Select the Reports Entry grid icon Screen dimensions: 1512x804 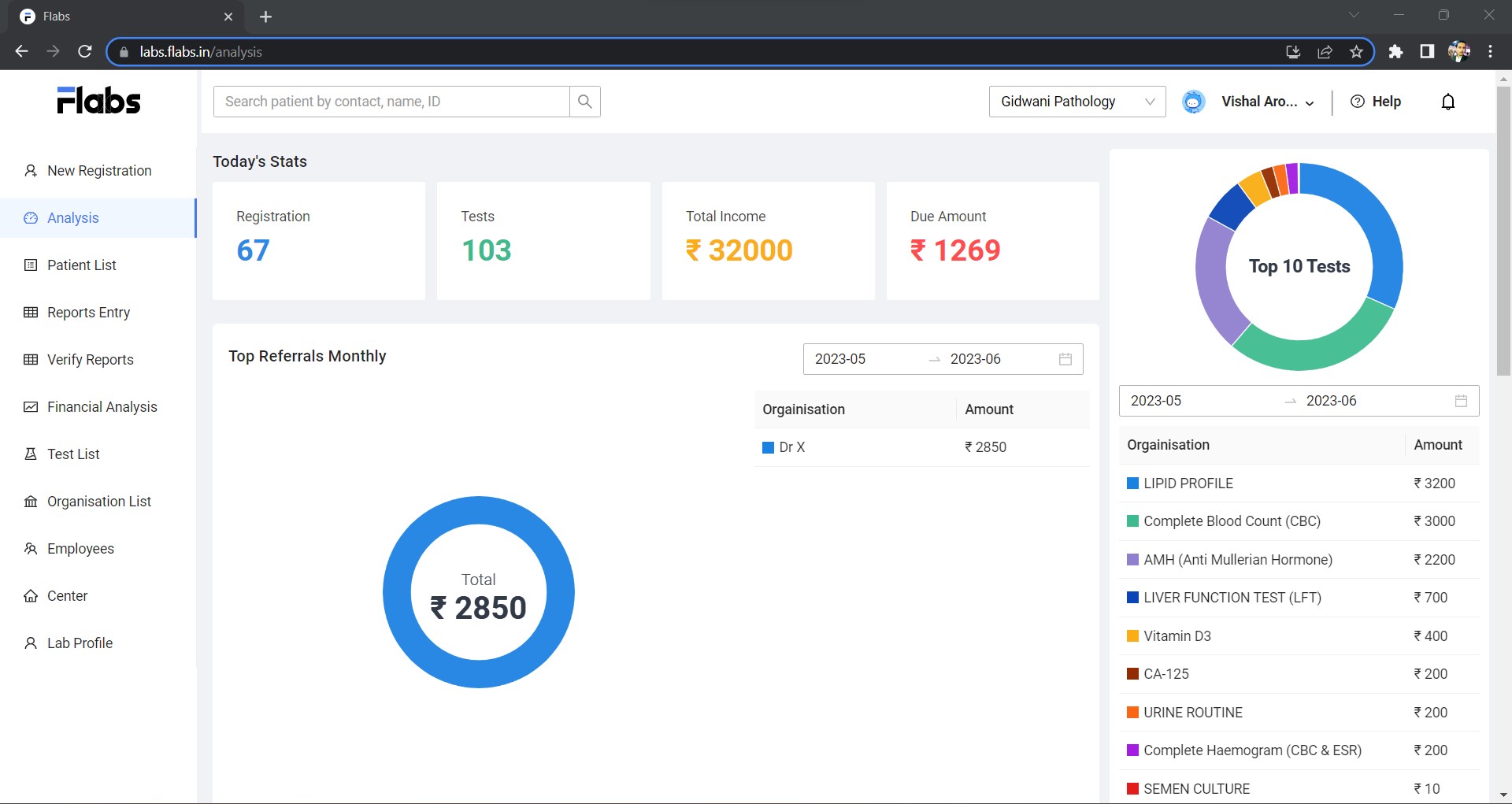pos(30,312)
